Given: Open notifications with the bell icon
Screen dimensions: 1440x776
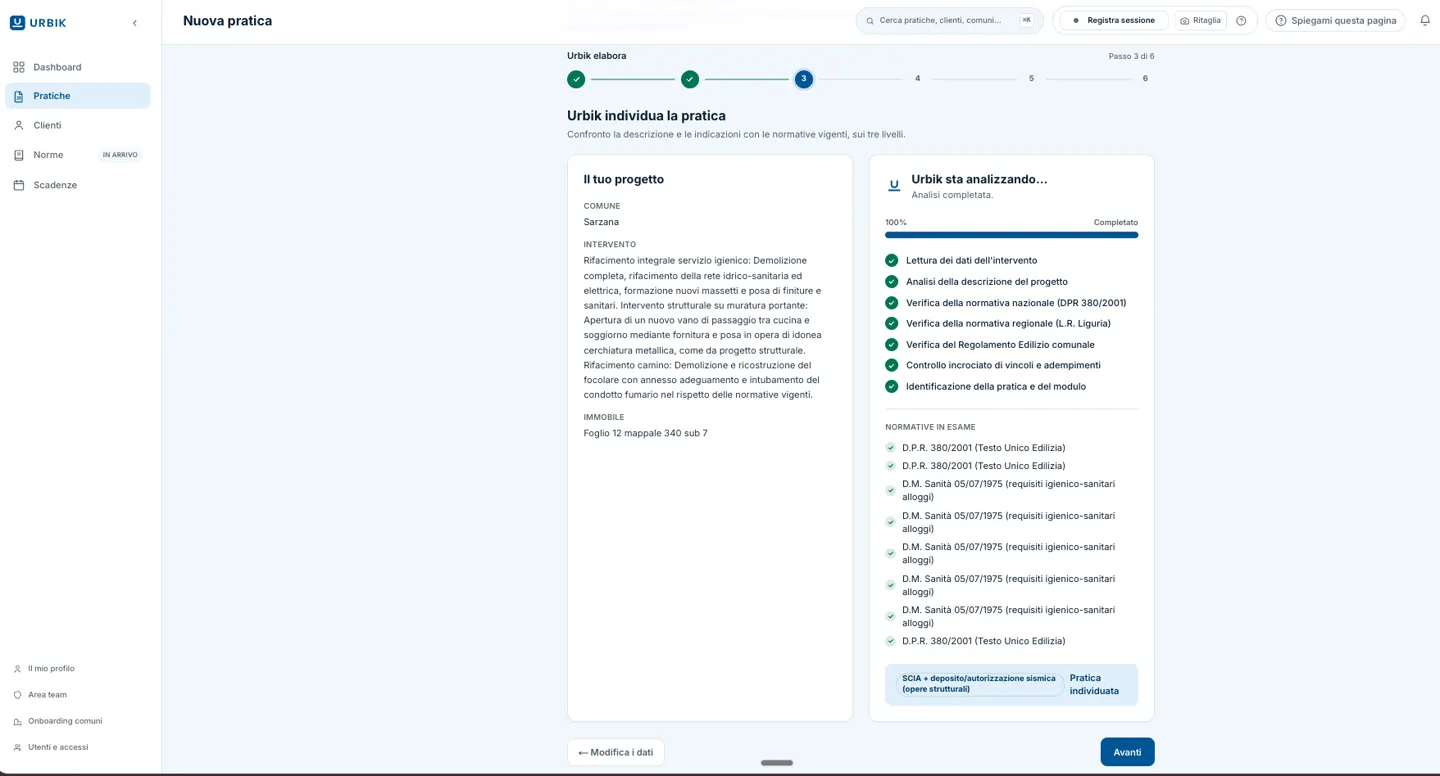Looking at the screenshot, I should 1425,20.
